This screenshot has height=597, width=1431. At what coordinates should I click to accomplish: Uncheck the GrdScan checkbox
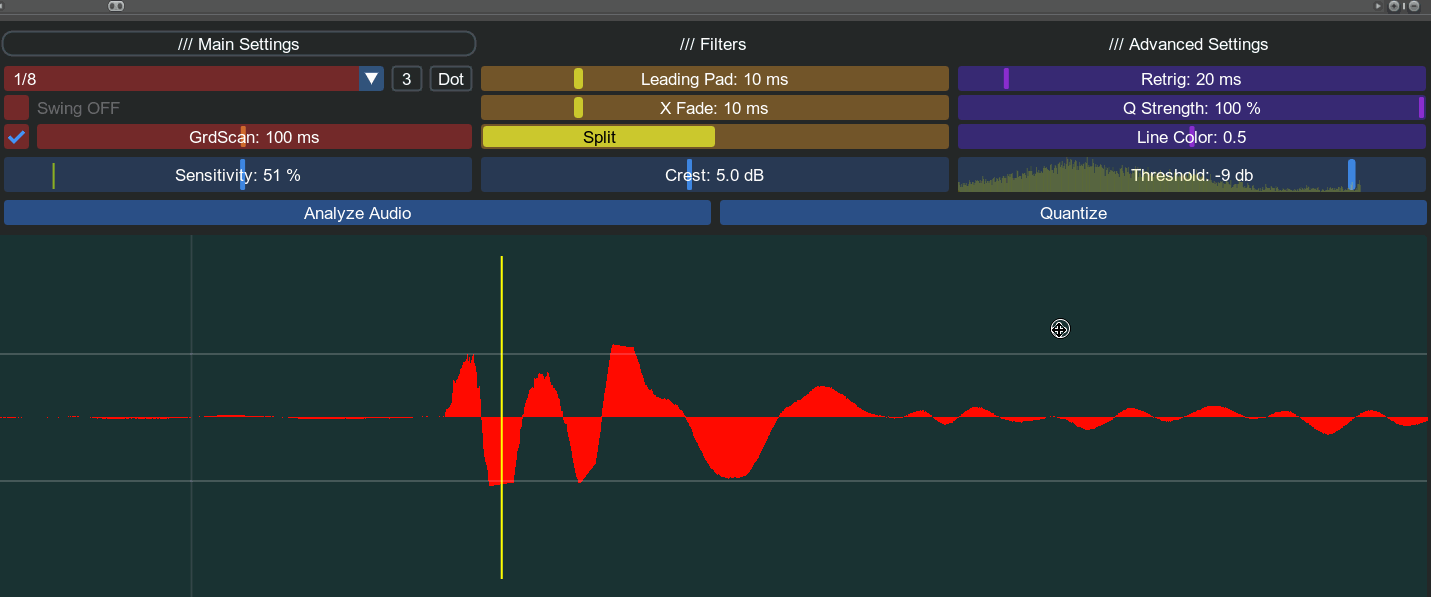pos(16,137)
